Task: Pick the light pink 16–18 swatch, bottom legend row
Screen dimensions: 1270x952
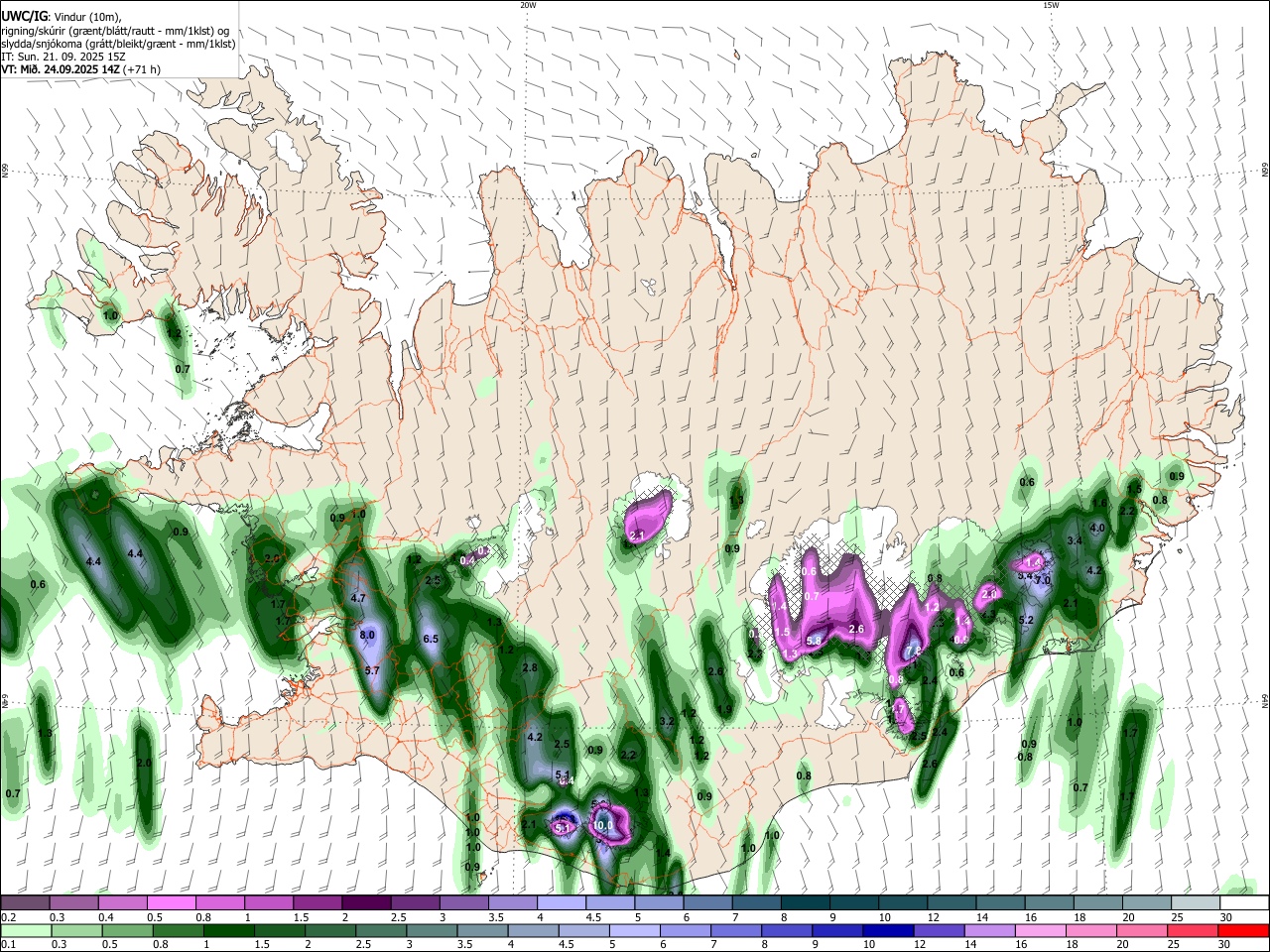Action: 1040,931
